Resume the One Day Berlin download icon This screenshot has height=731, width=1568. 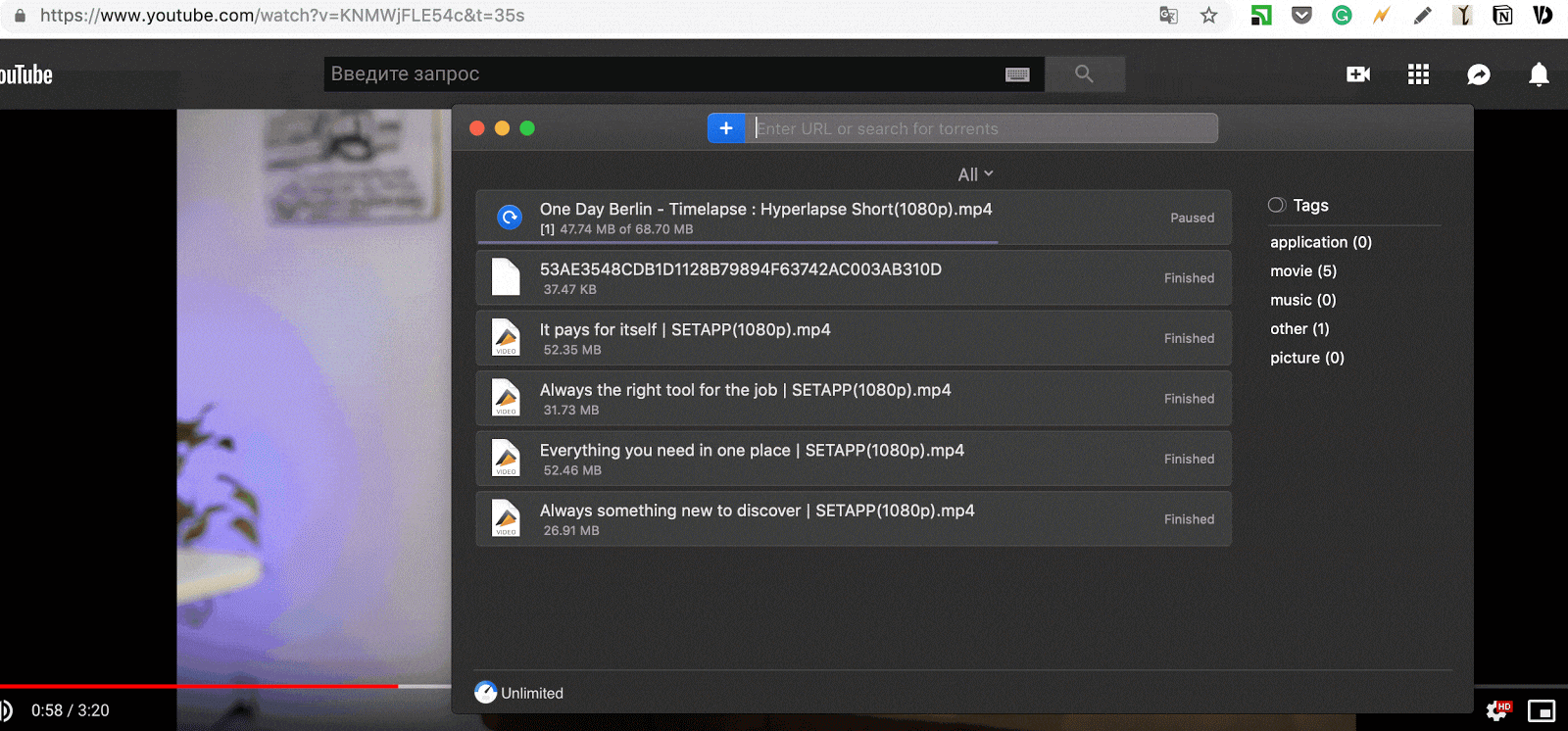pyautogui.click(x=510, y=218)
